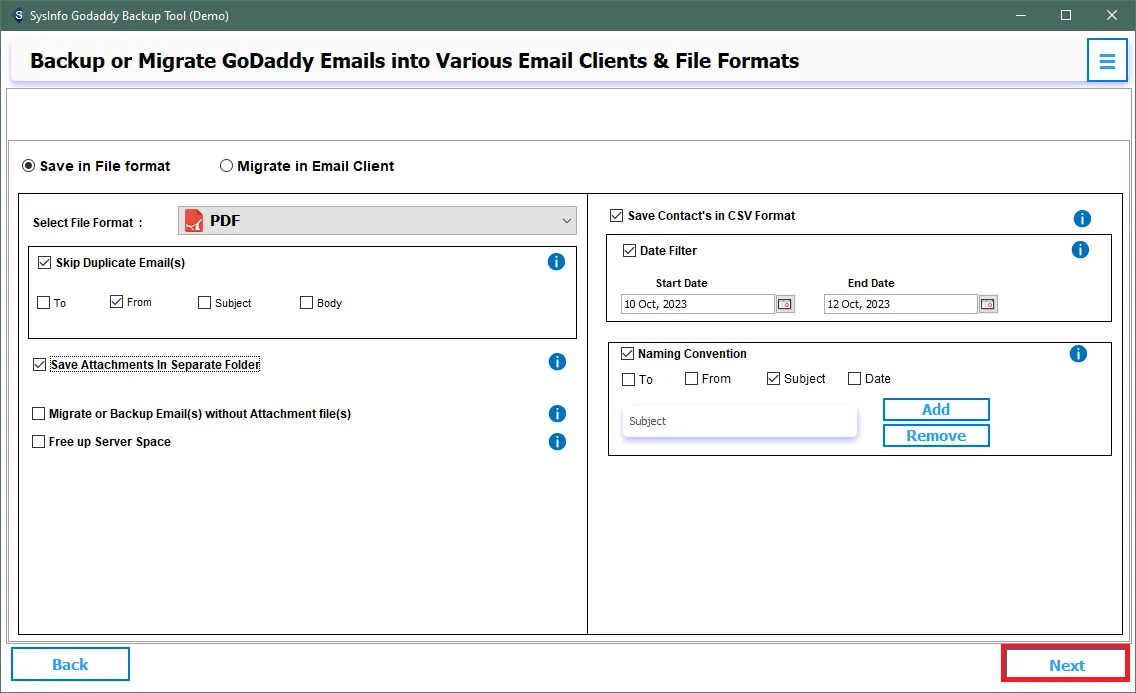1136x693 pixels.
Task: Uncheck the Date Filter checkbox
Action: (629, 251)
